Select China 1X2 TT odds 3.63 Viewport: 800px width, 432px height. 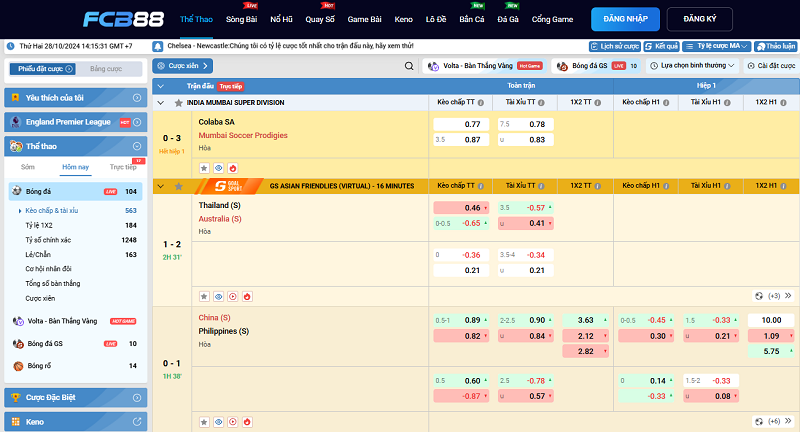[586, 320]
